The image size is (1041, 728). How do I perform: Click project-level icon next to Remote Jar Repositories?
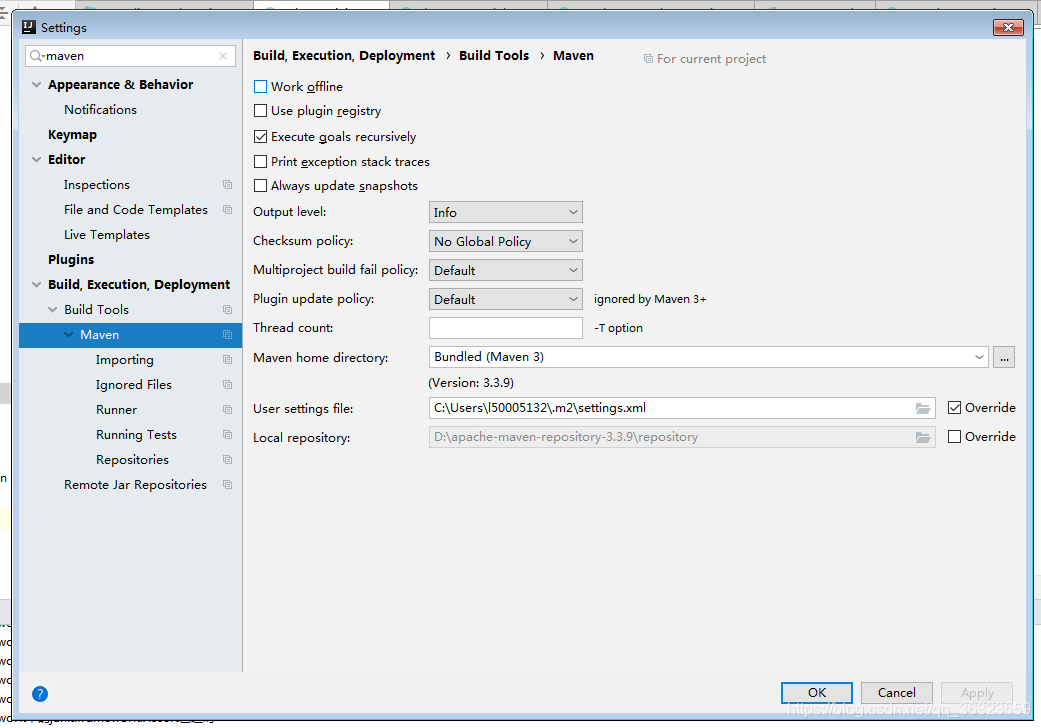click(228, 485)
